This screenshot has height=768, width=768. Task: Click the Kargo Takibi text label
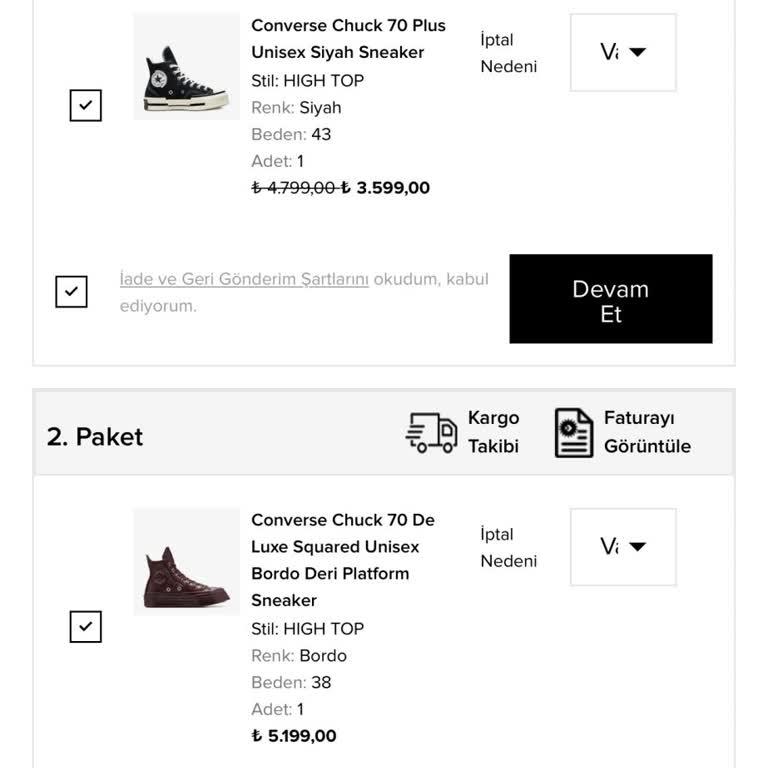pos(494,432)
